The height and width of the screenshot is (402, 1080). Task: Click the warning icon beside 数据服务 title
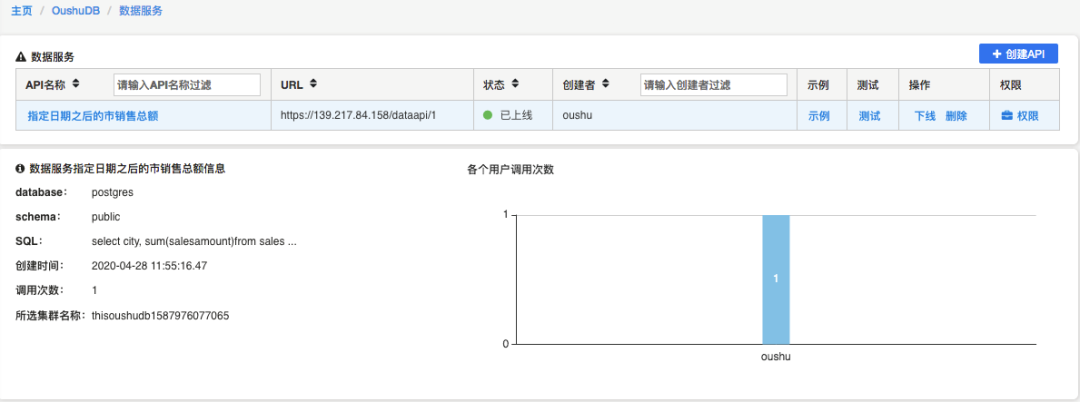pos(21,57)
